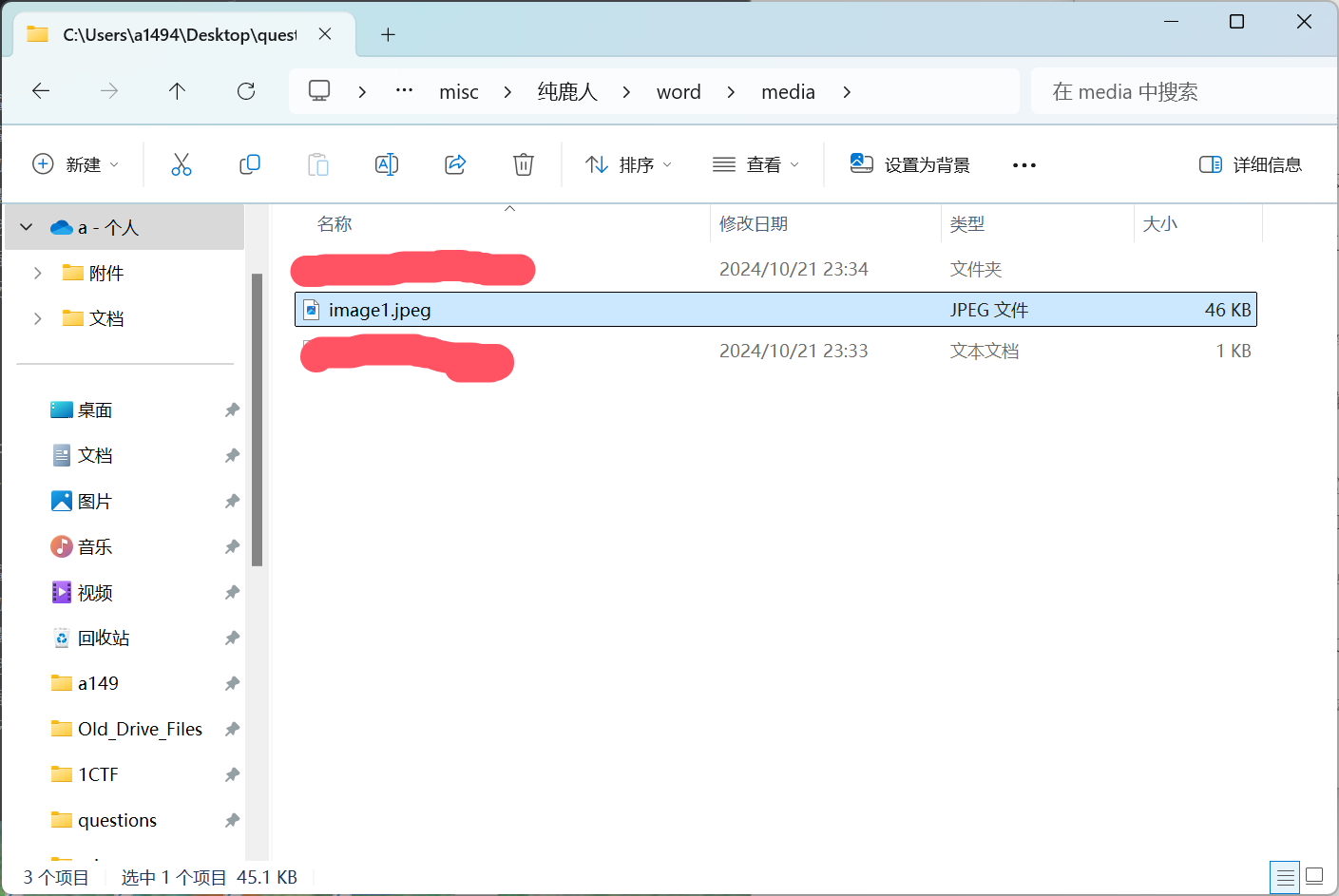Image resolution: width=1339 pixels, height=896 pixels.
Task: Open the See more three-dots menu
Action: pyautogui.click(x=1024, y=165)
